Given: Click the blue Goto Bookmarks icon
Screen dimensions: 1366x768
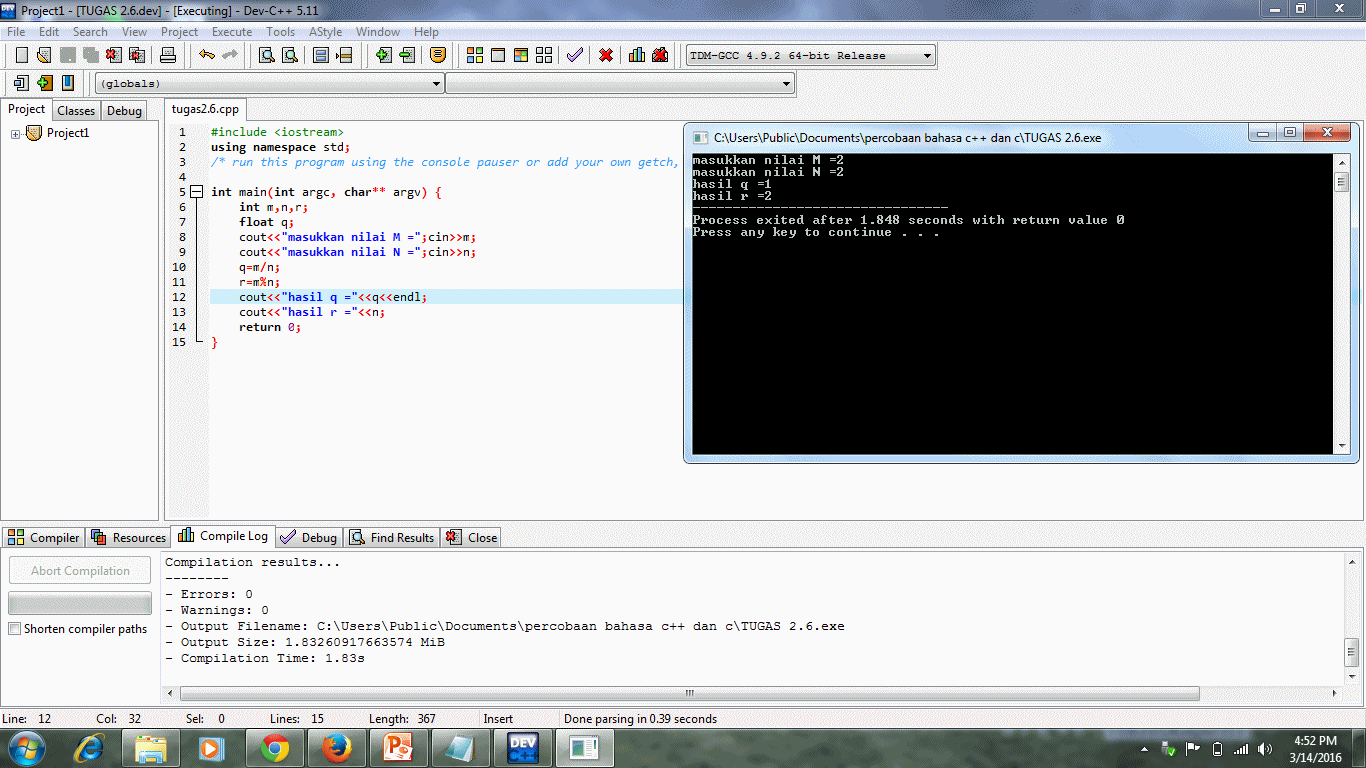Looking at the screenshot, I should 67,83.
